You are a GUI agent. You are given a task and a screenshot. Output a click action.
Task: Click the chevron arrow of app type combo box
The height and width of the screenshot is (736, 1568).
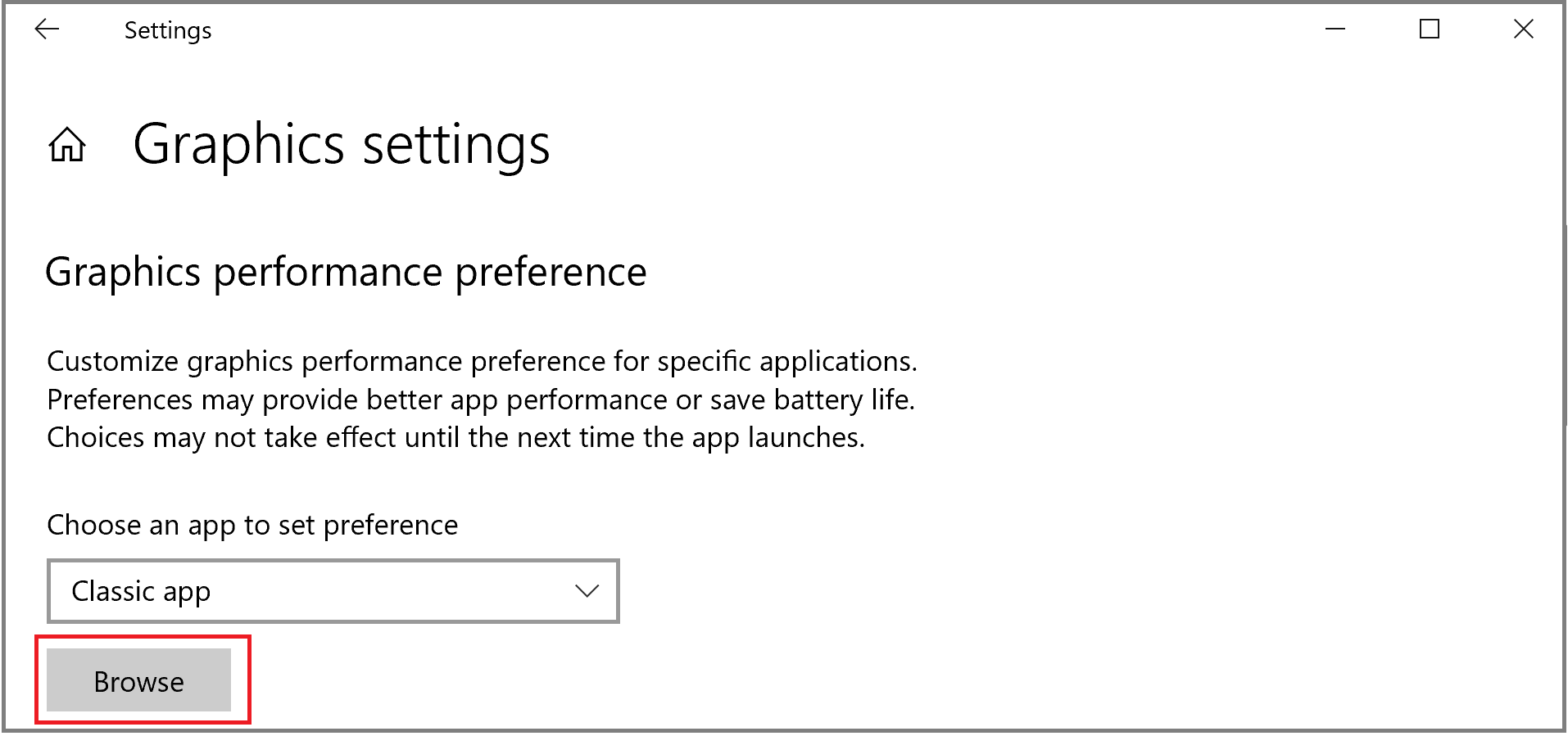click(587, 591)
